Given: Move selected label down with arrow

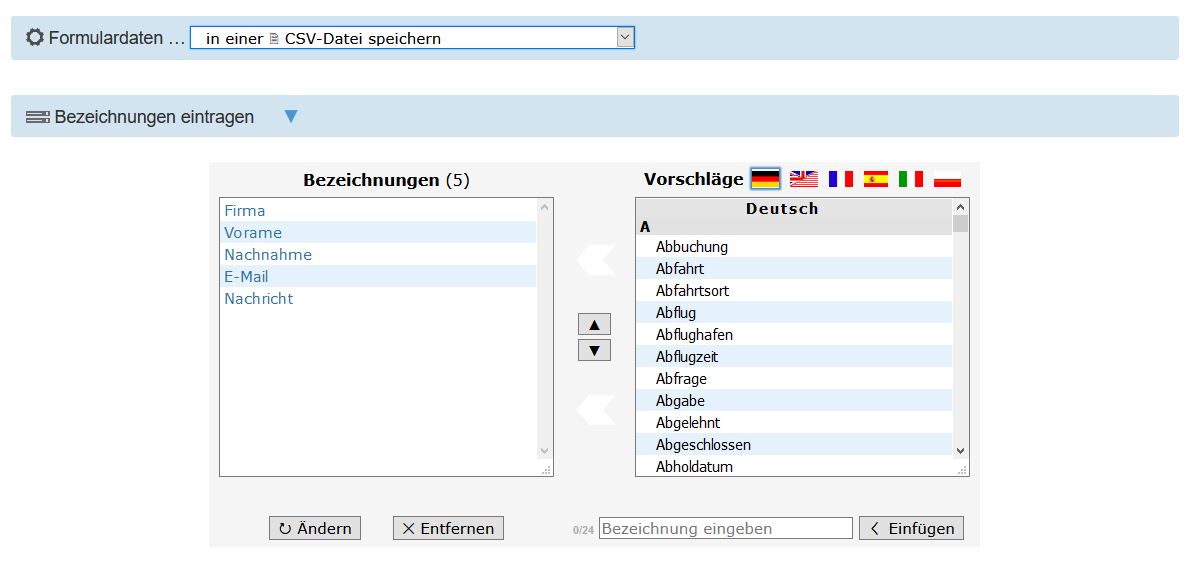Looking at the screenshot, I should coord(594,350).
